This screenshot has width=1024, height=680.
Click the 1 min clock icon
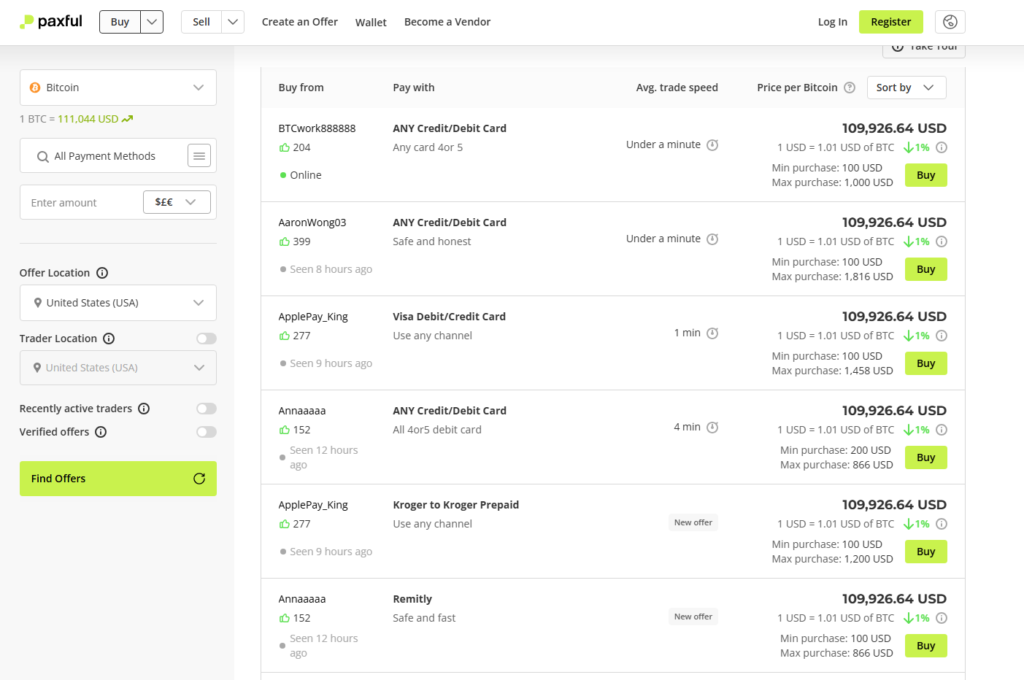[712, 332]
